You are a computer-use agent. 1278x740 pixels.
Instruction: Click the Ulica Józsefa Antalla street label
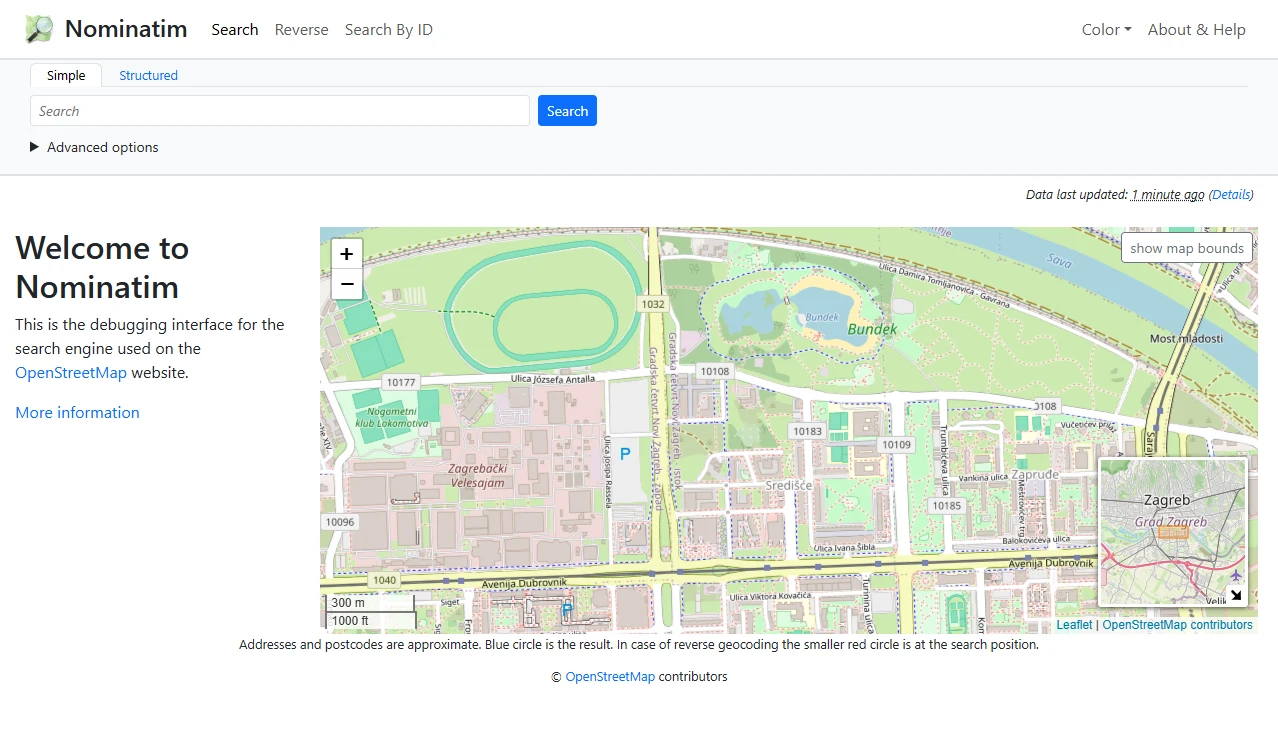(554, 378)
